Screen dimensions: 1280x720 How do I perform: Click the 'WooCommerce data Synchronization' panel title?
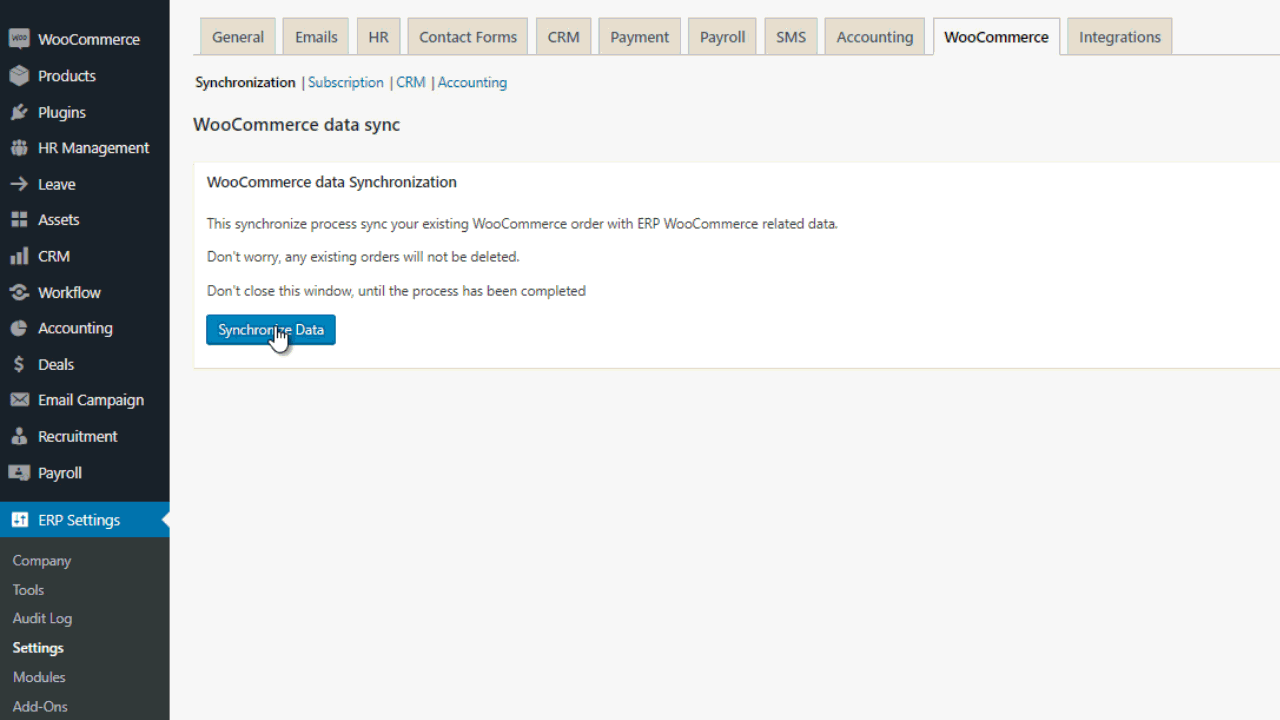pyautogui.click(x=332, y=182)
